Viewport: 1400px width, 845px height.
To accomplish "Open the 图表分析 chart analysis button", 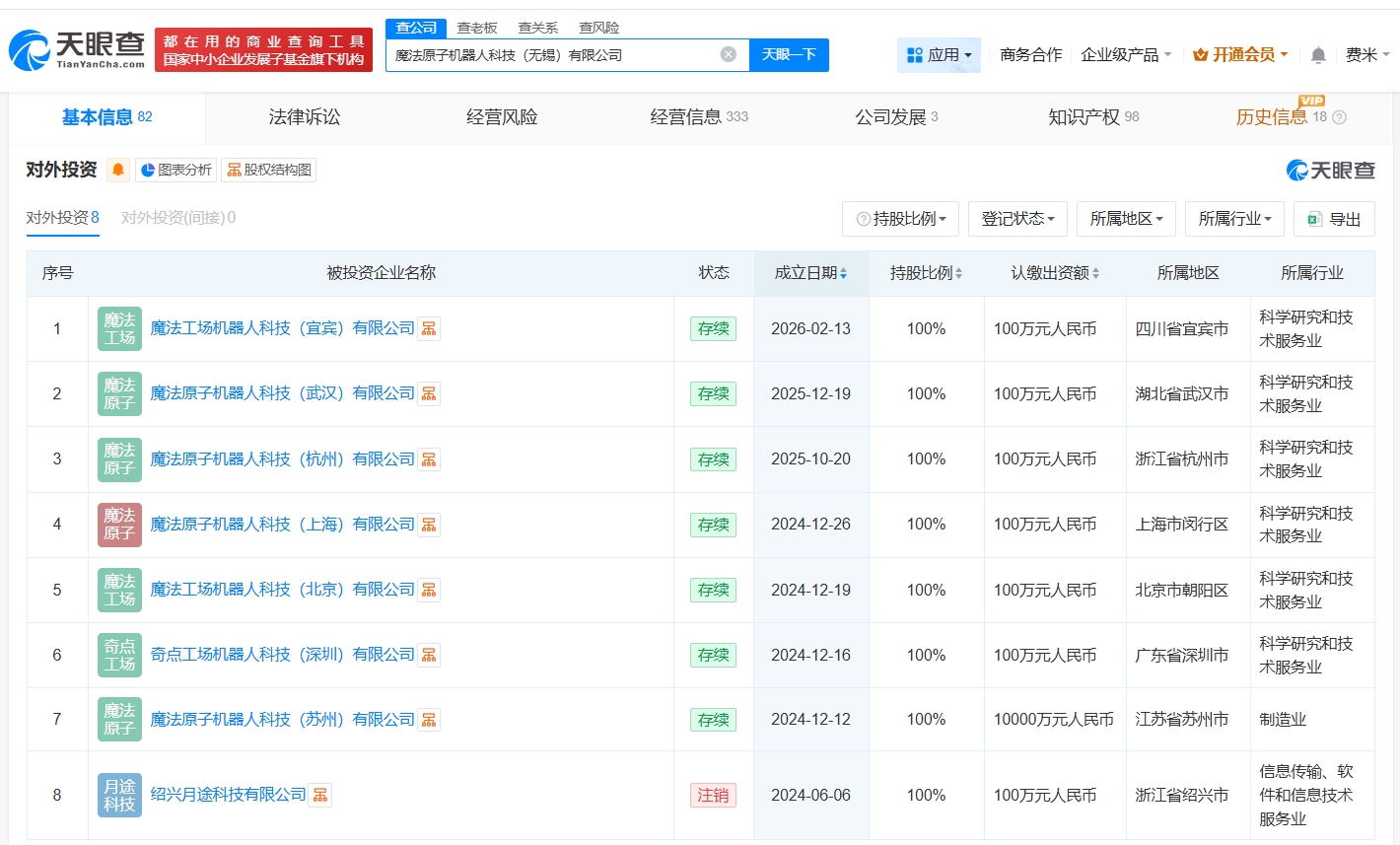I will [175, 170].
